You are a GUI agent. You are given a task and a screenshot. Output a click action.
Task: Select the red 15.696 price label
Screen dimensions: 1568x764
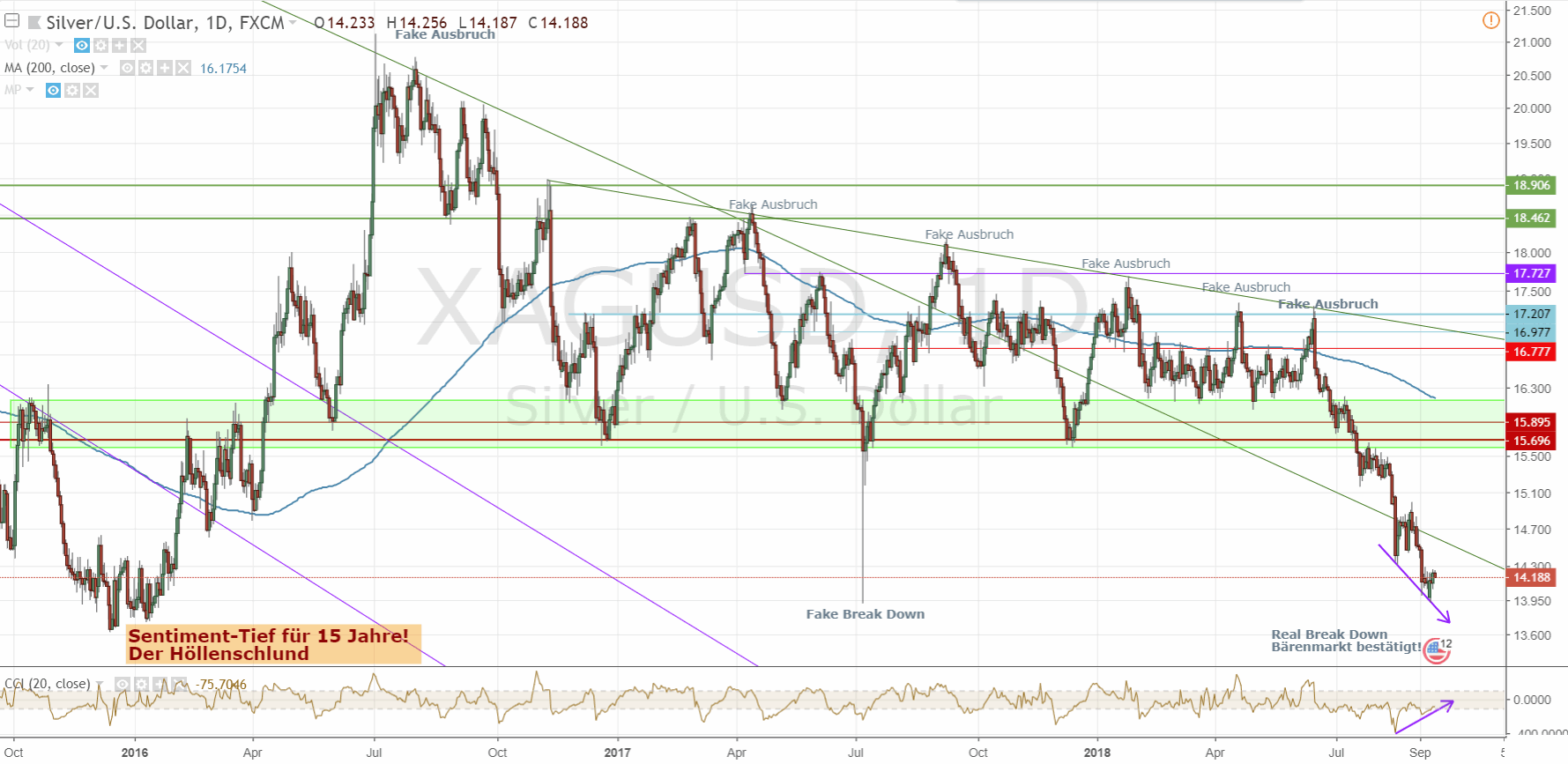pyautogui.click(x=1531, y=441)
